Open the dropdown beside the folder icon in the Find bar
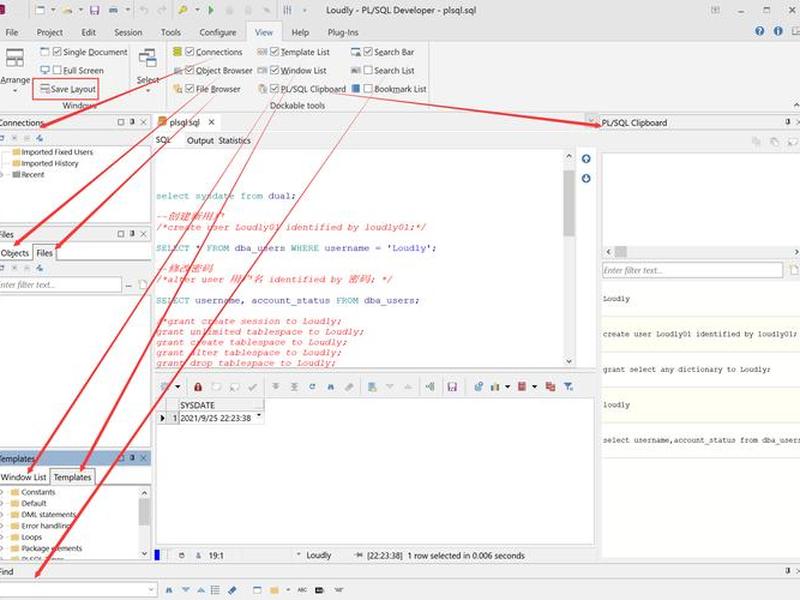The width and height of the screenshot is (800, 600). point(288,590)
